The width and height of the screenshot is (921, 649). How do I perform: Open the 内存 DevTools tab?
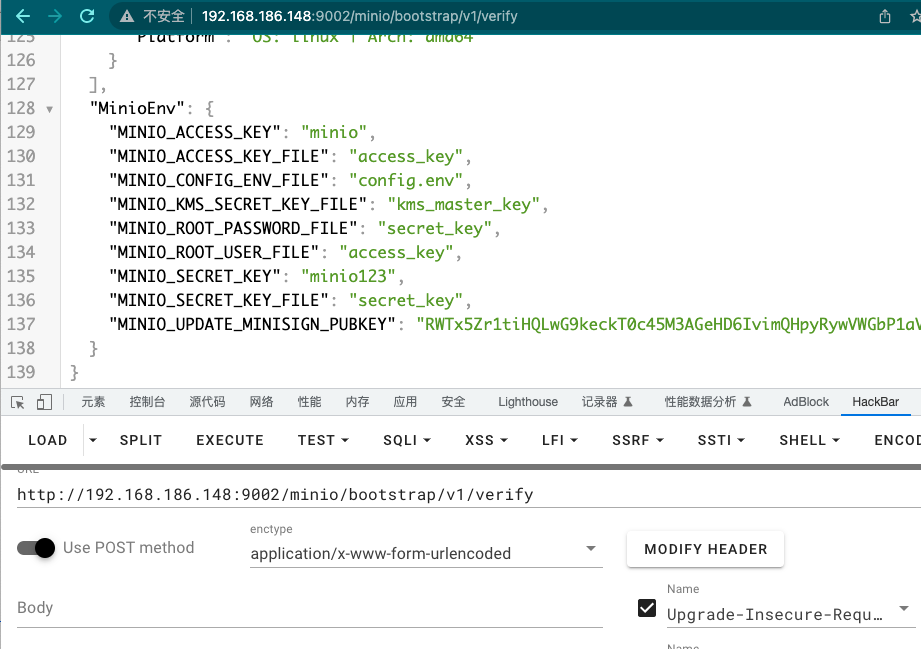(x=357, y=402)
